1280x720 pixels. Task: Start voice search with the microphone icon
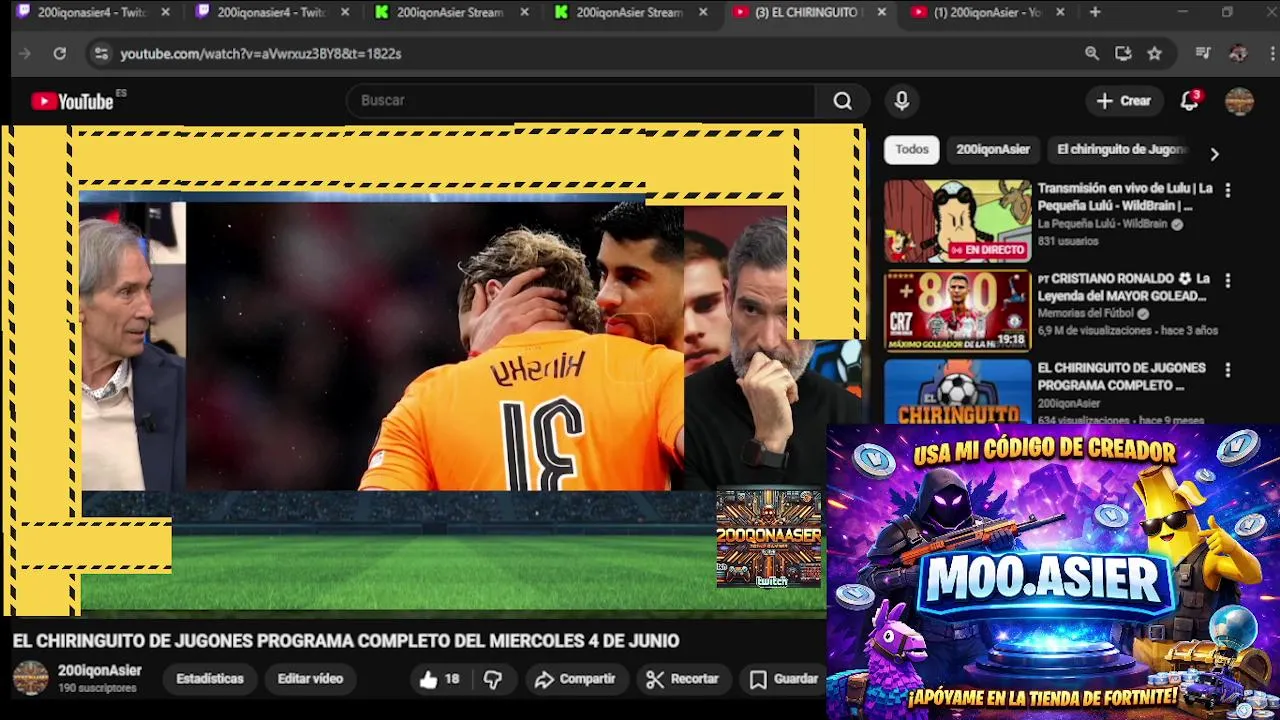[x=902, y=101]
